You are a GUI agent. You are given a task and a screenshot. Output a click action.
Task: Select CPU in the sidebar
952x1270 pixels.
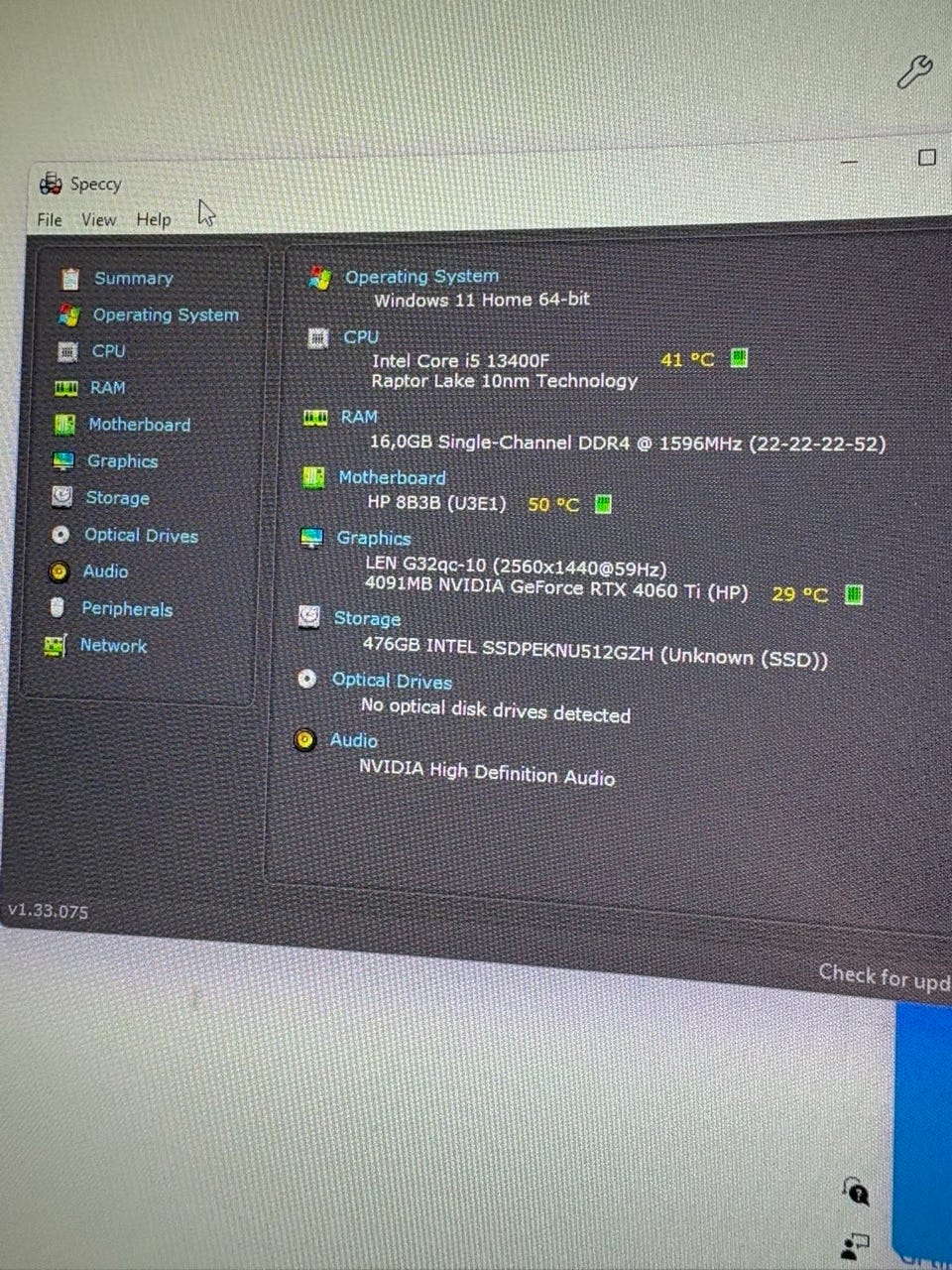108,351
